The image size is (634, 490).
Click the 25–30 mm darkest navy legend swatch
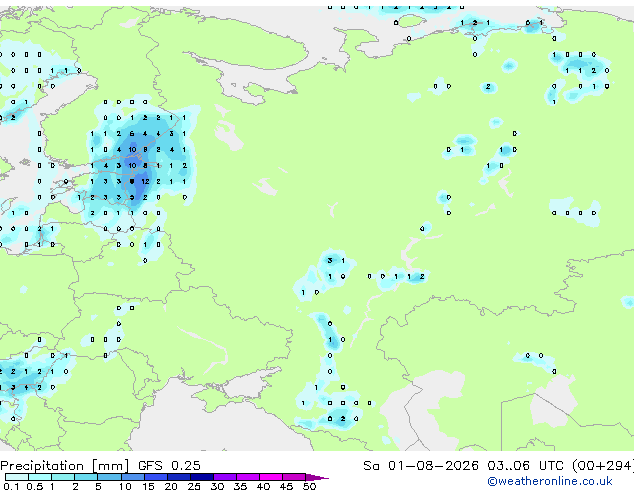(202, 477)
